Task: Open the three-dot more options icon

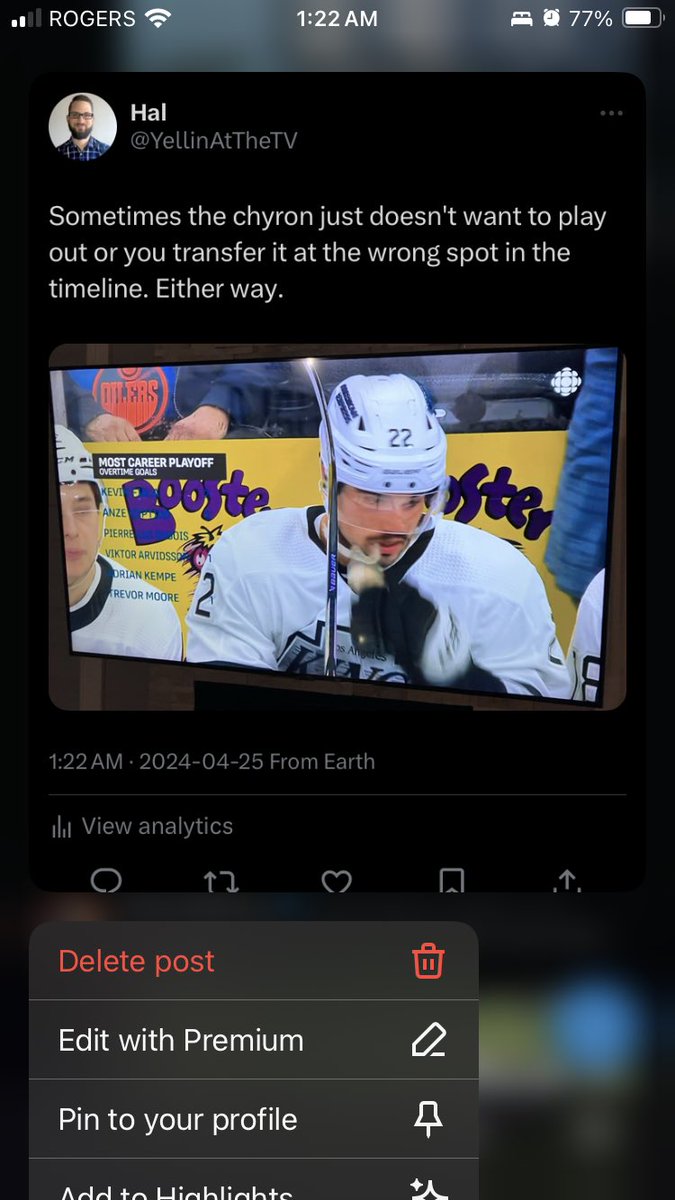Action: (x=611, y=113)
